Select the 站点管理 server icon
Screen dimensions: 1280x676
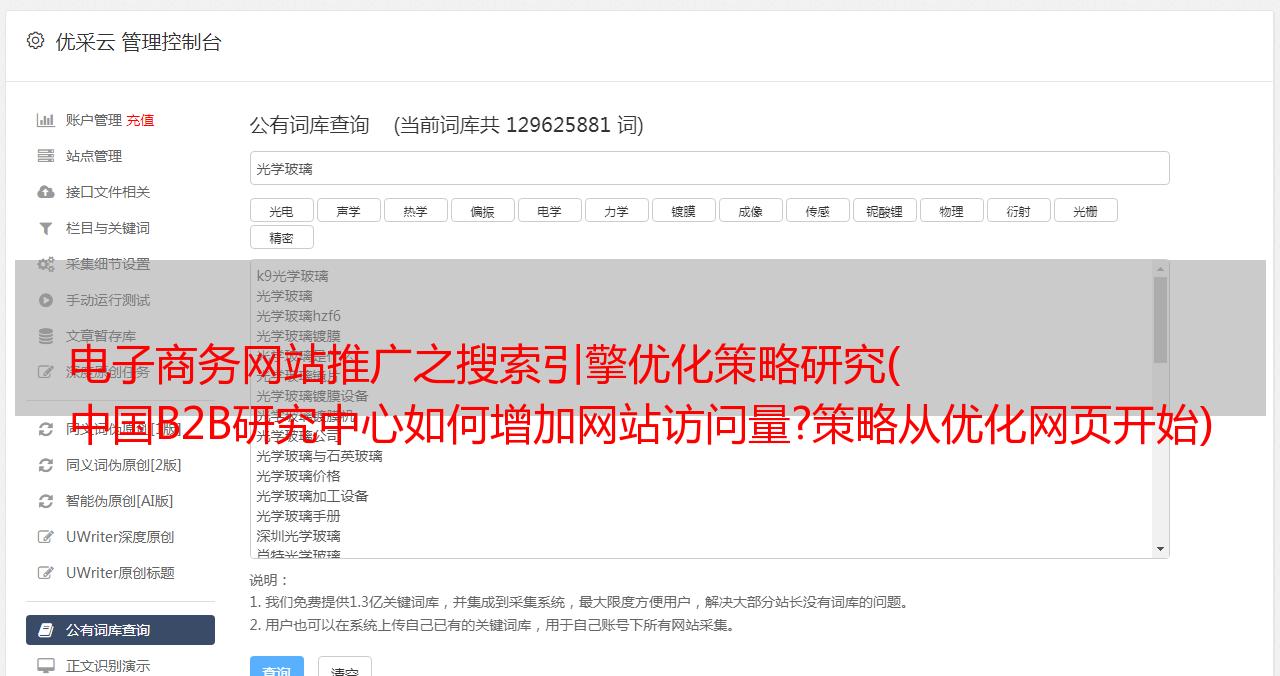pos(46,156)
